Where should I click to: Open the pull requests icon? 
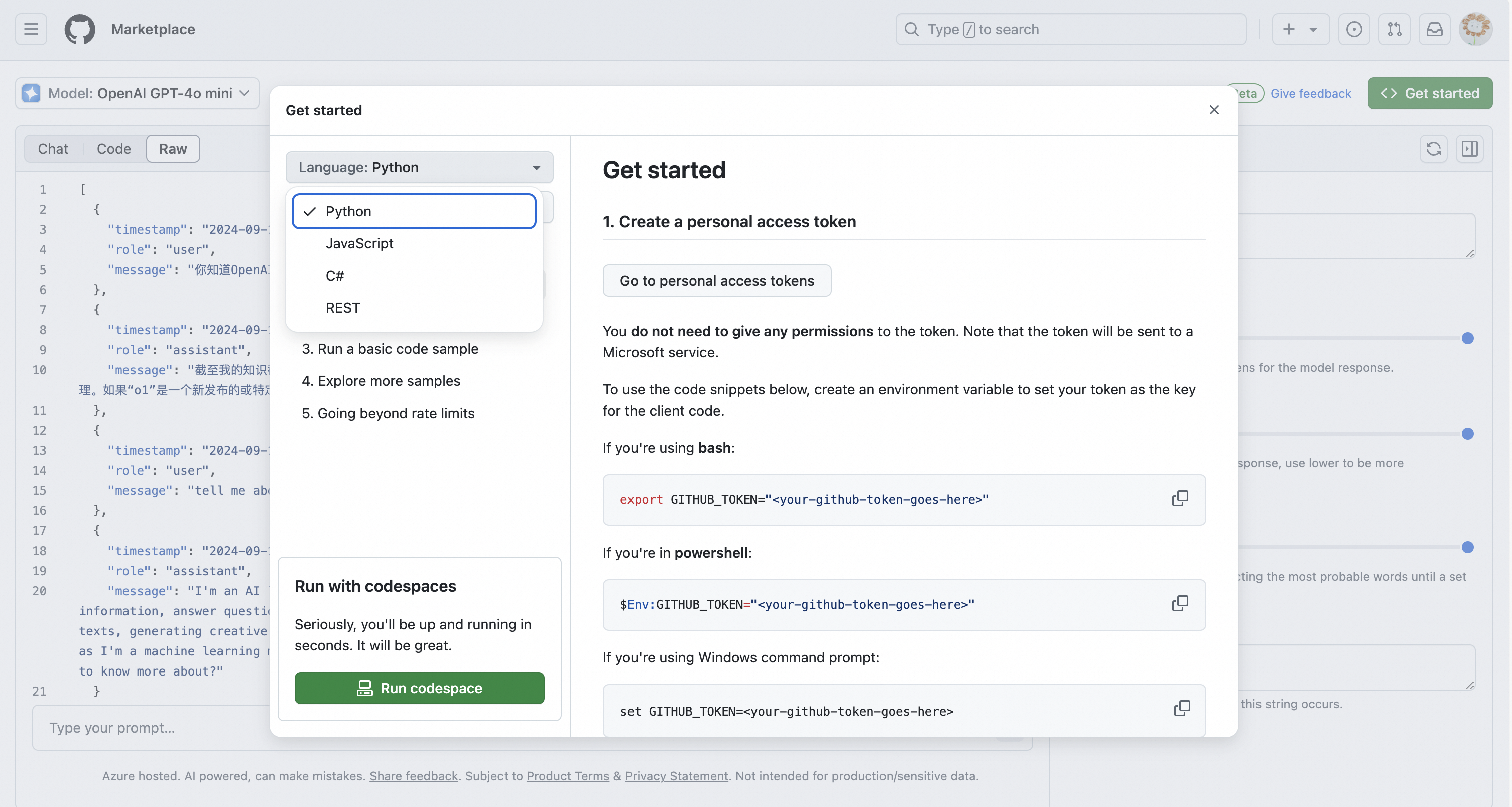click(x=1394, y=29)
